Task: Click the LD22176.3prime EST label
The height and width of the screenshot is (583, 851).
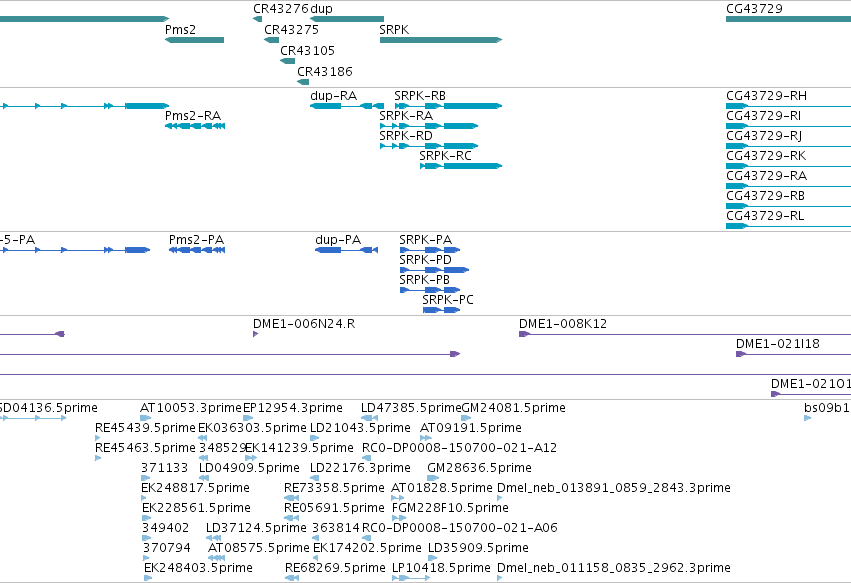Action: pos(360,468)
